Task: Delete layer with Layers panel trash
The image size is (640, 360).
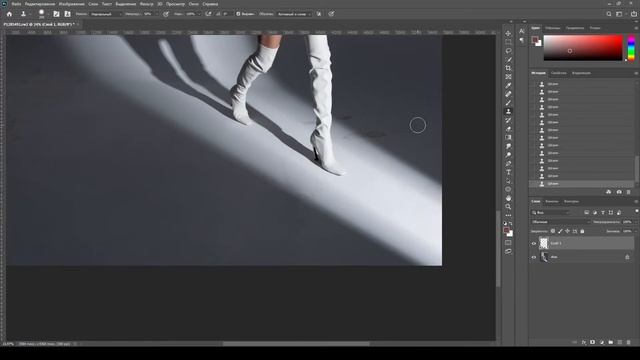Action: pyautogui.click(x=629, y=342)
